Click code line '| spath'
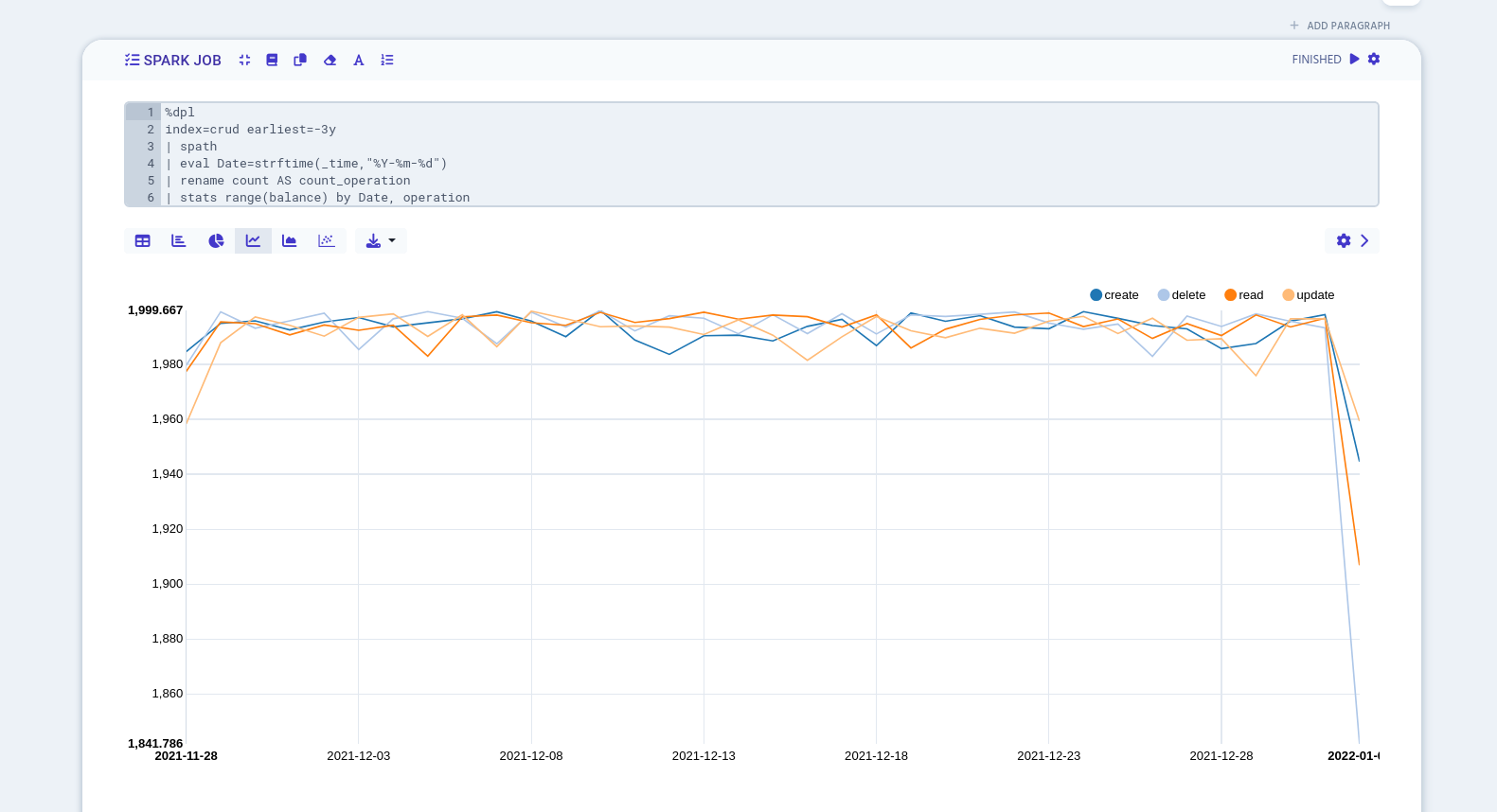The height and width of the screenshot is (812, 1497). point(191,147)
